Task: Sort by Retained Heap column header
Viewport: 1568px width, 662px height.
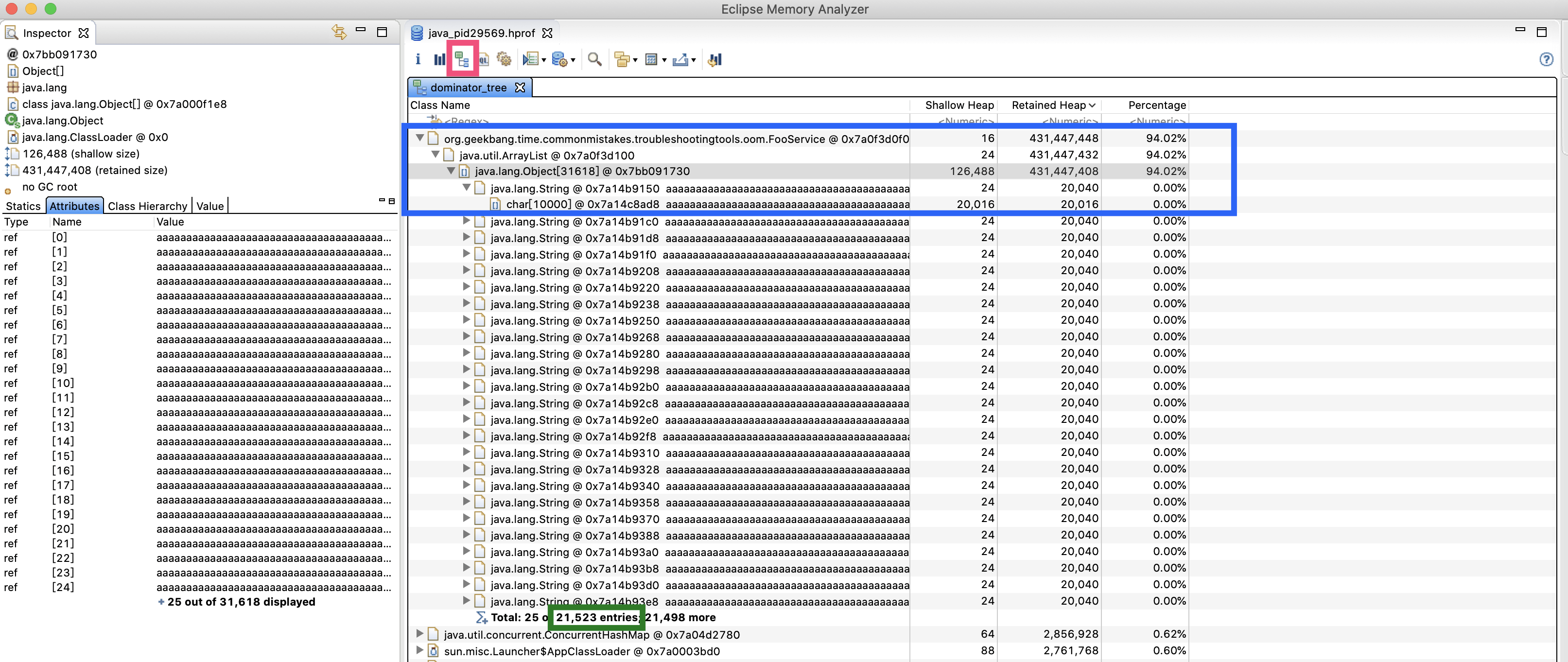Action: tap(1048, 105)
